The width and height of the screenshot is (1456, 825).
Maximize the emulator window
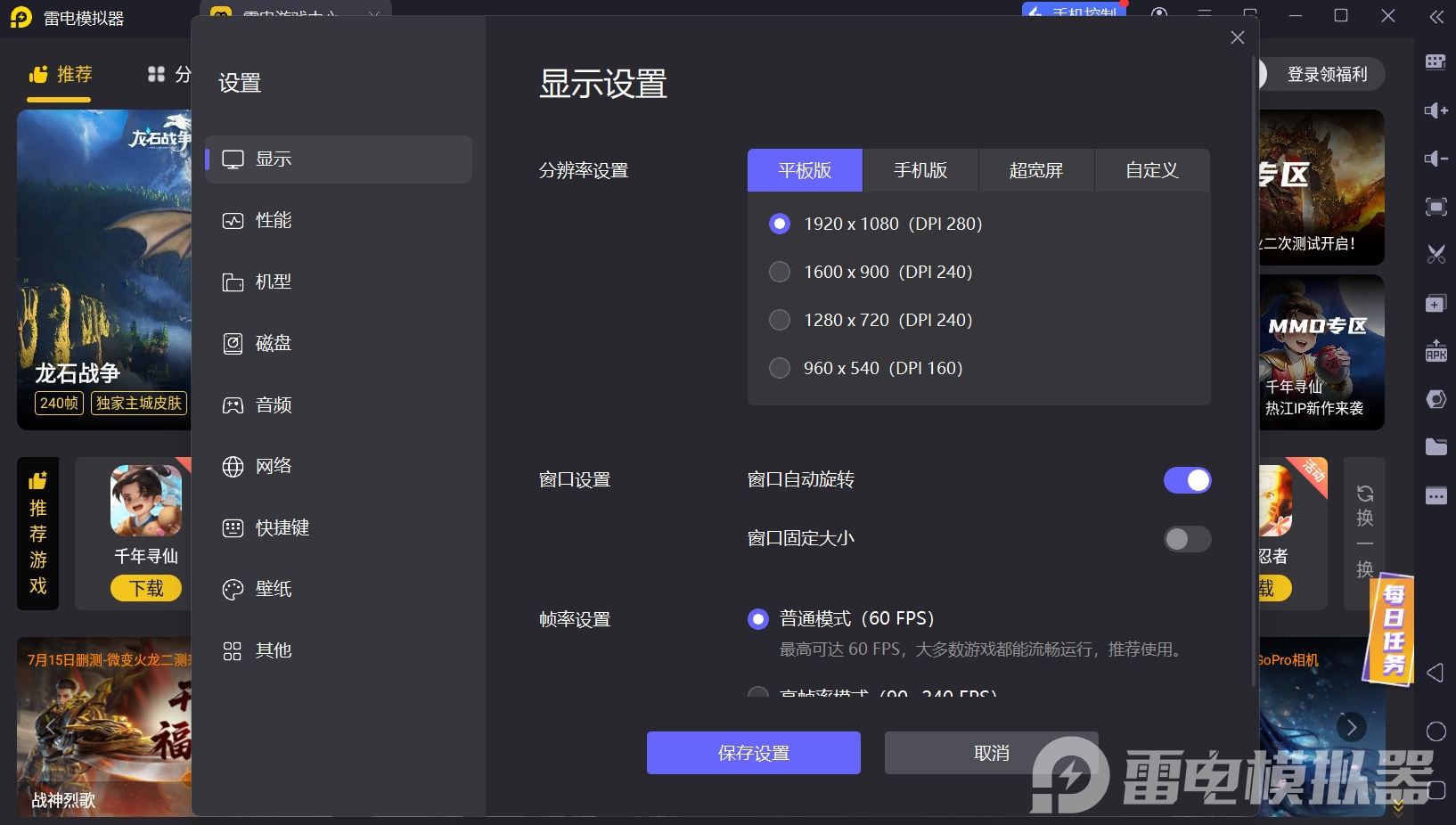[1341, 16]
